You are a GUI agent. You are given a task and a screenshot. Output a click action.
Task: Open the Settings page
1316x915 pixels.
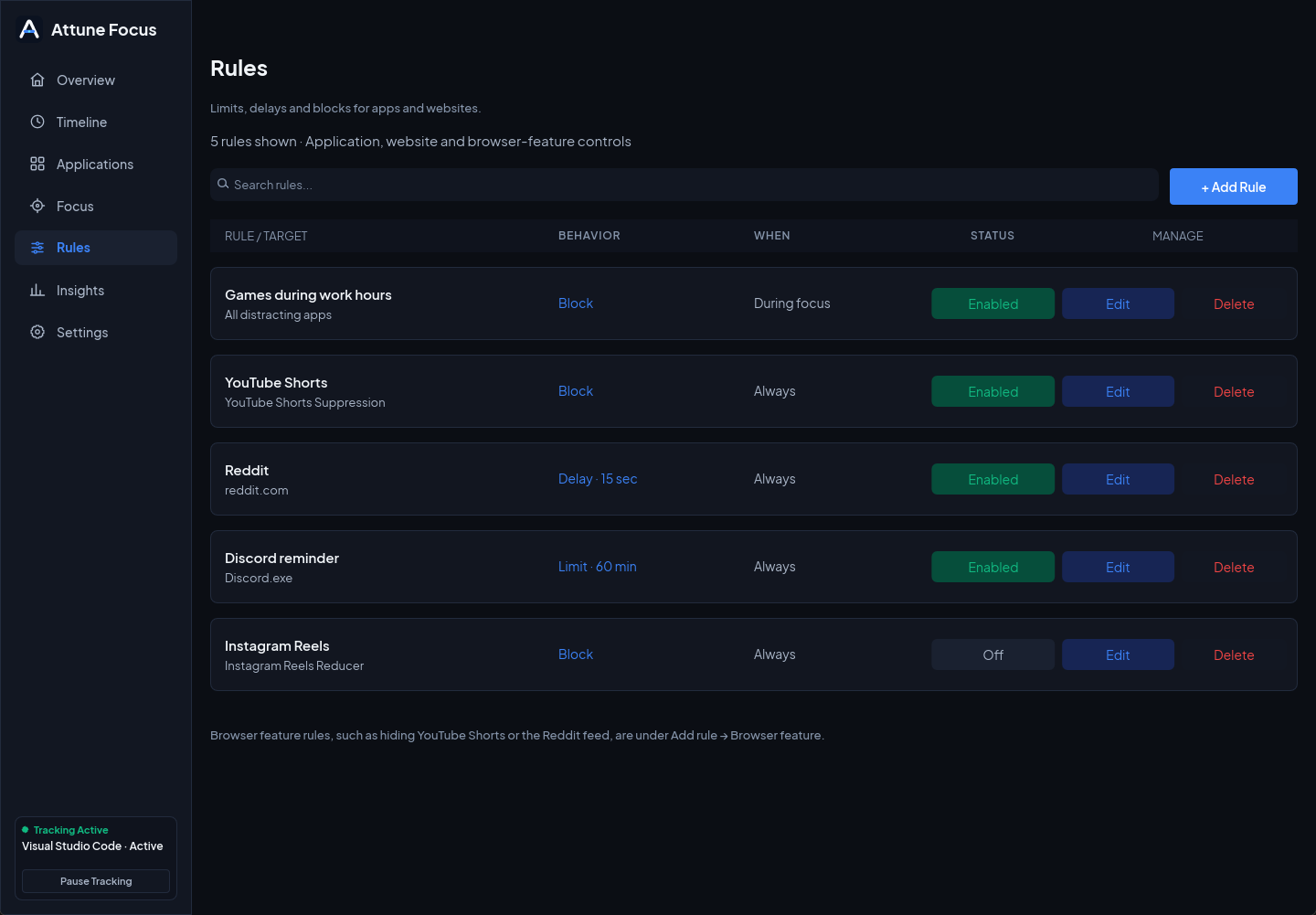(96, 332)
